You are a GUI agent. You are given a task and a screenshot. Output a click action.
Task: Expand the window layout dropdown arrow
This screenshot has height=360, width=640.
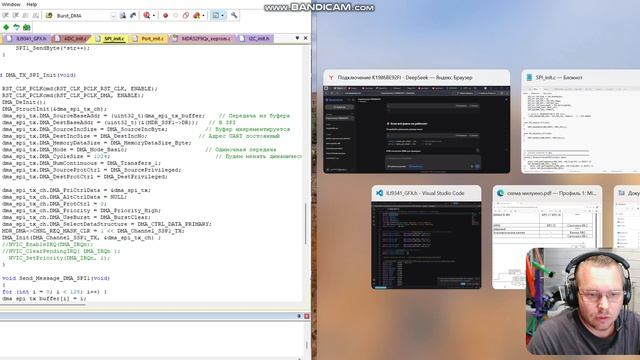(223, 16)
